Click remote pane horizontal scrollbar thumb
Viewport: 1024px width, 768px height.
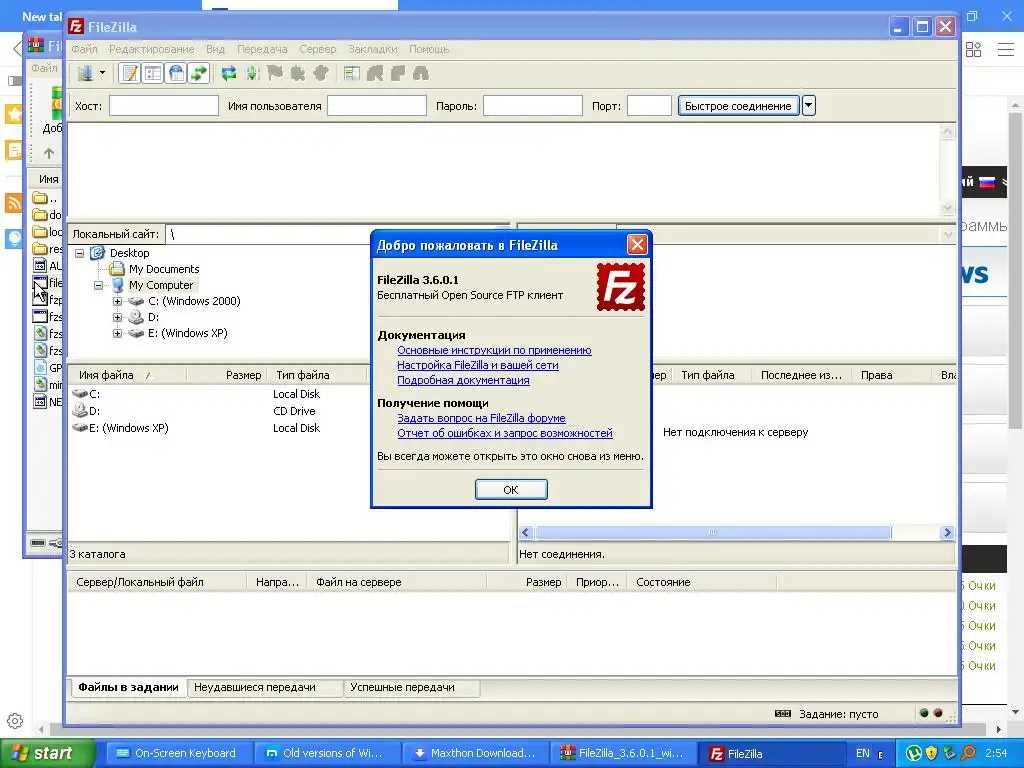click(713, 533)
